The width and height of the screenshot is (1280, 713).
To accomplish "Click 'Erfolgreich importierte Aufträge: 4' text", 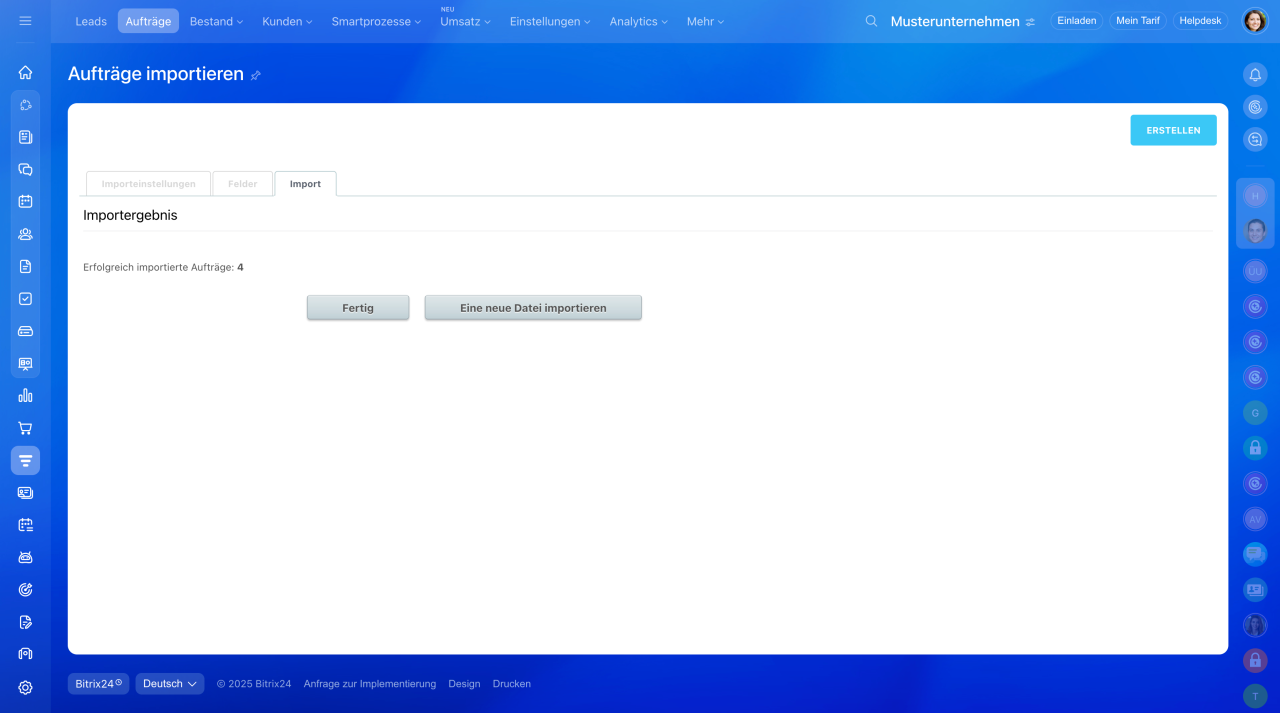I will tap(163, 267).
